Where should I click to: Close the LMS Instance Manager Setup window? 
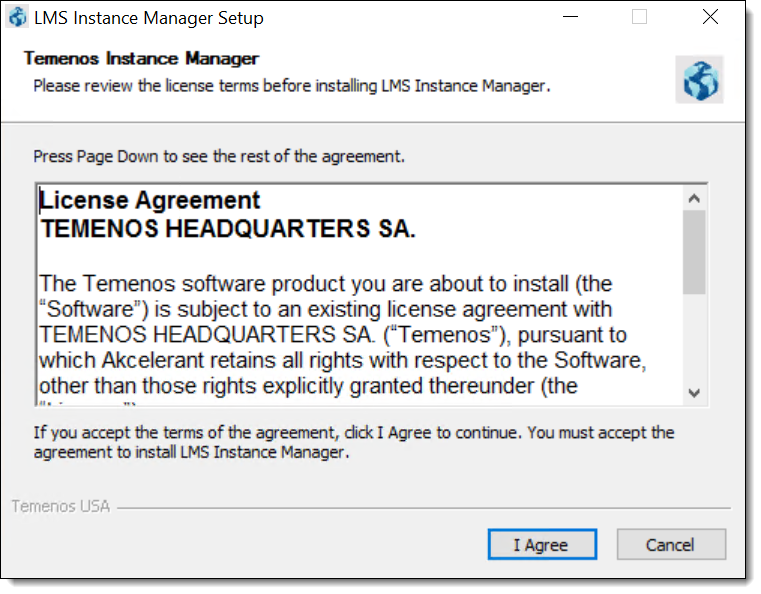710,17
